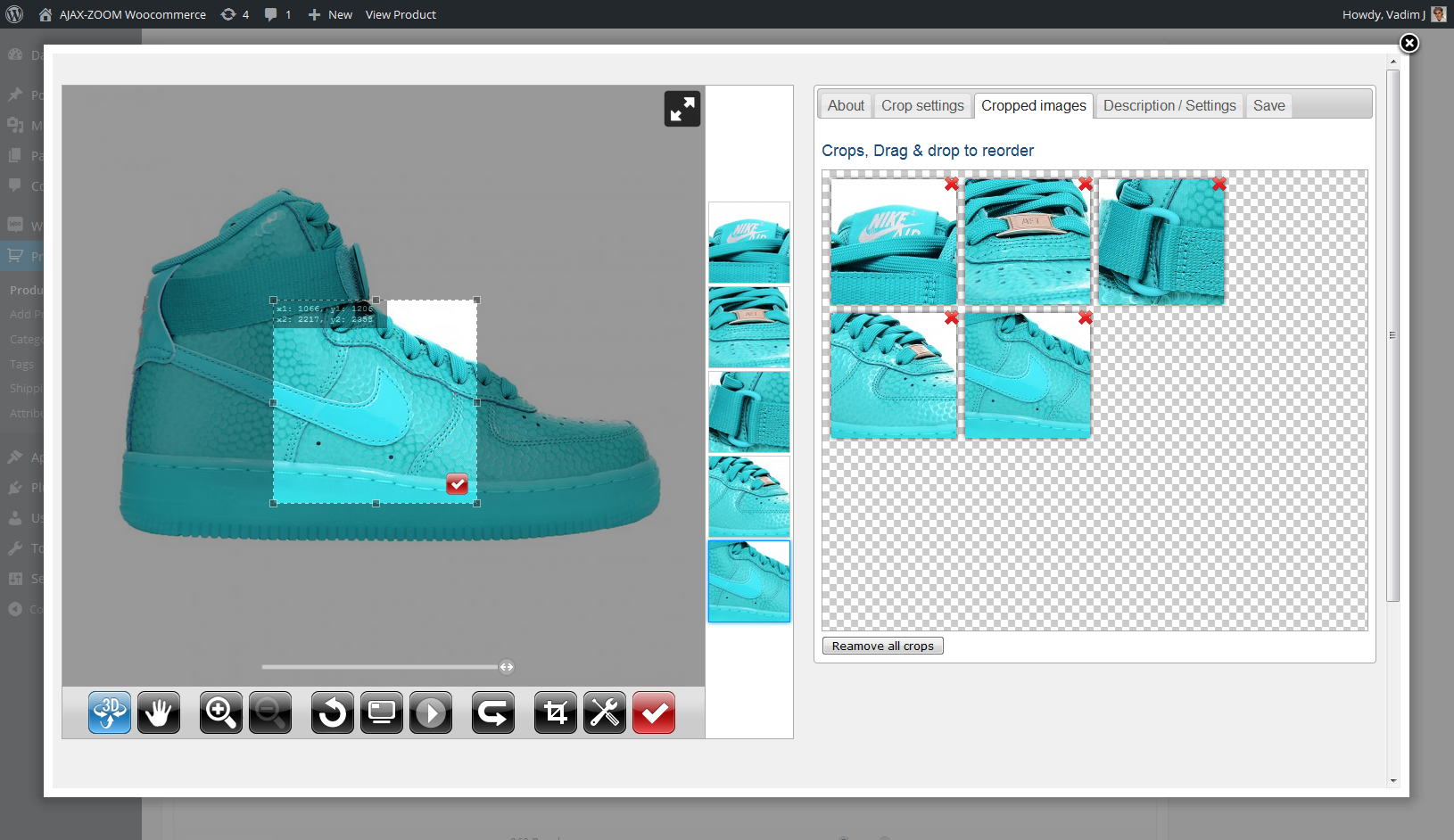Expand viewer to fullscreen with arrows icon

point(682,109)
